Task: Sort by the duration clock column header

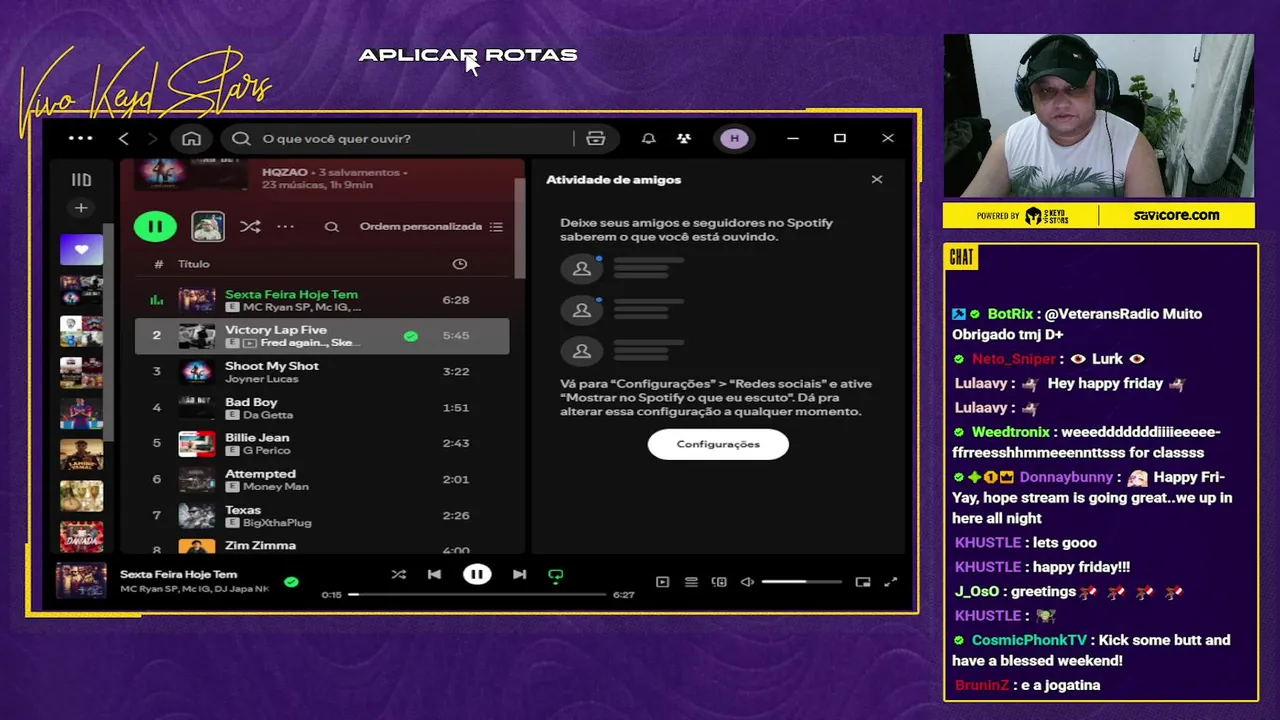Action: click(460, 264)
